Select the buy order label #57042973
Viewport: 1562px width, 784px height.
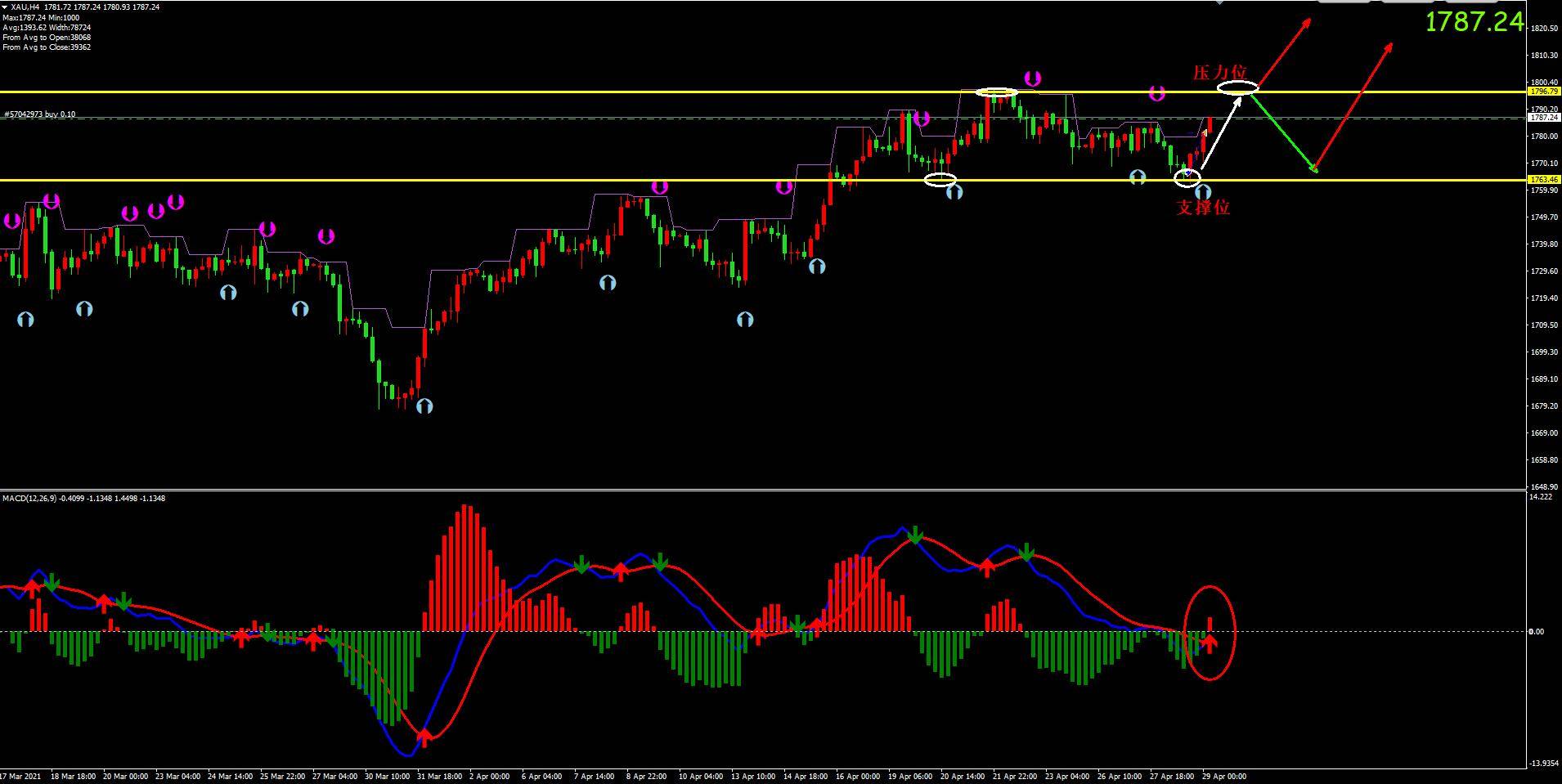40,114
